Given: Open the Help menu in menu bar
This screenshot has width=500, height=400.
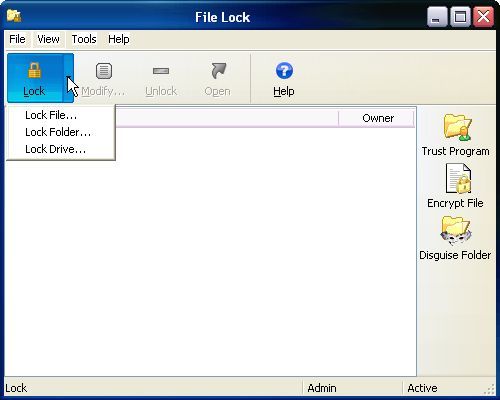Looking at the screenshot, I should tap(119, 39).
